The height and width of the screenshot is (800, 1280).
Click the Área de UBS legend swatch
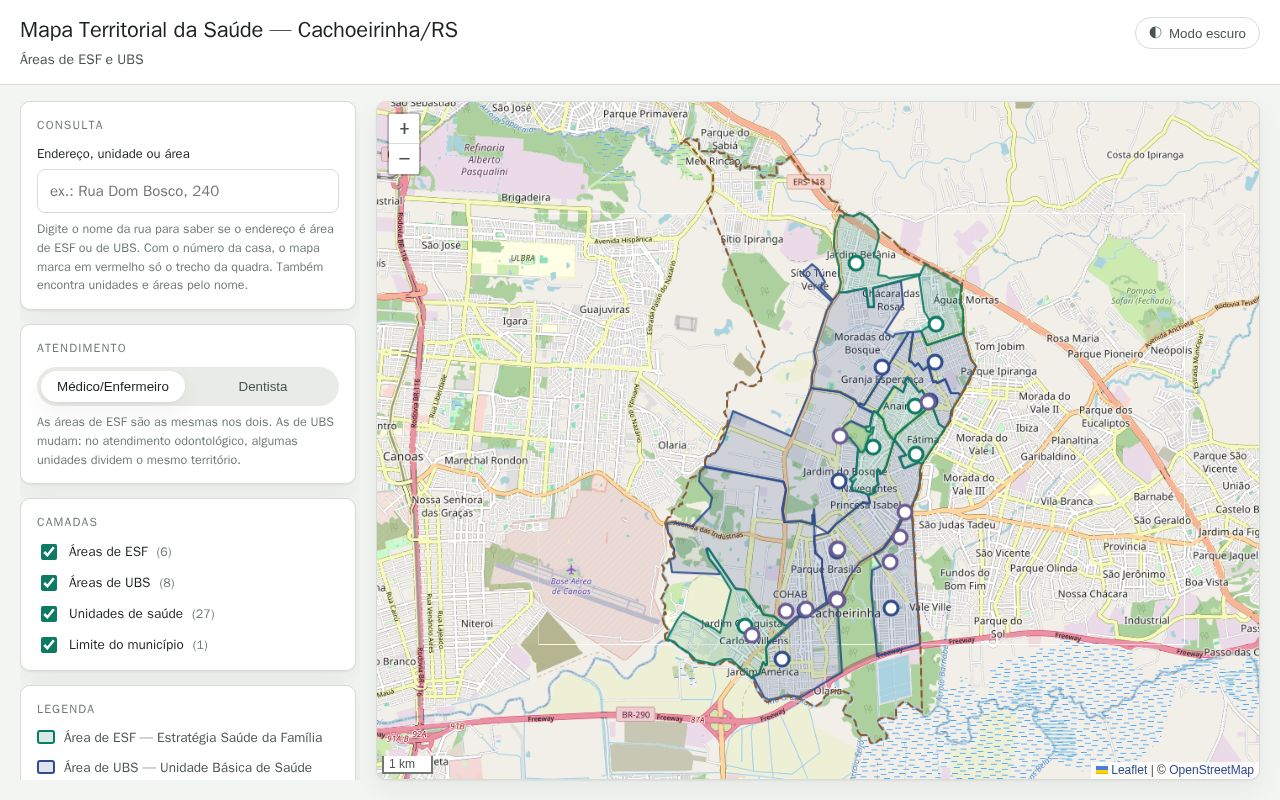46,768
